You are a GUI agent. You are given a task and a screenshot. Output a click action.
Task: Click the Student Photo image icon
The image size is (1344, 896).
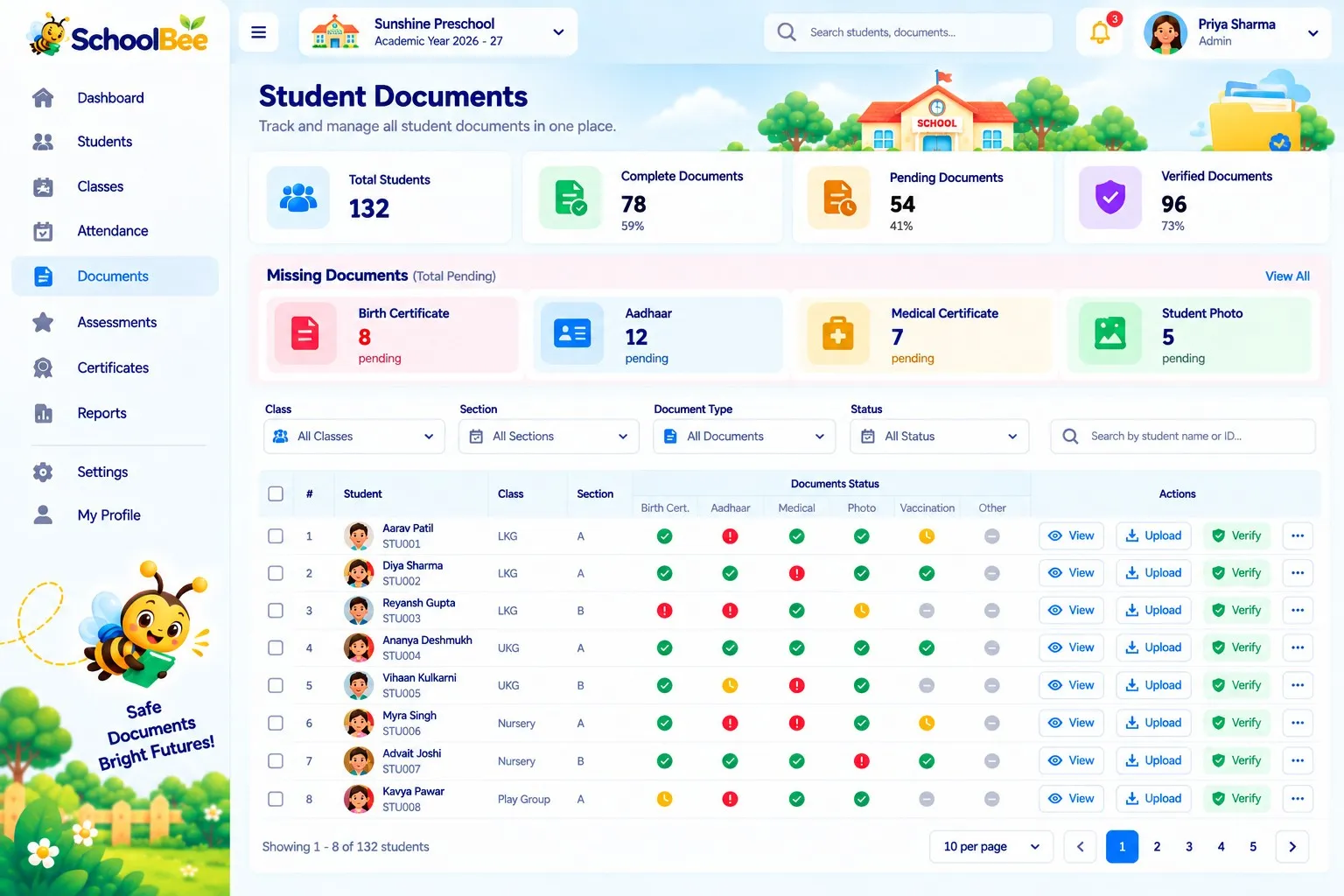pos(1110,333)
